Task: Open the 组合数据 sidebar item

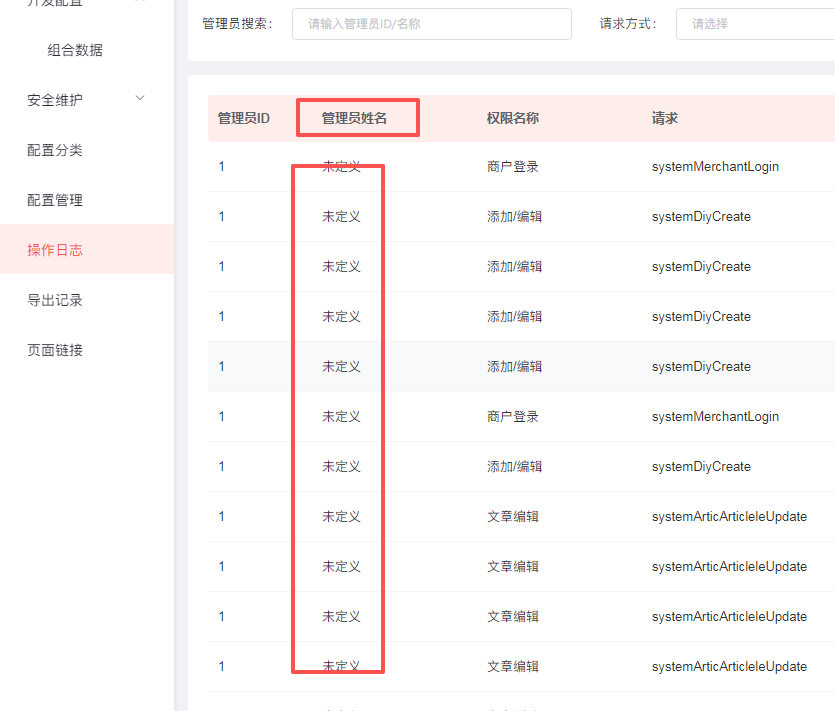Action: 75,50
